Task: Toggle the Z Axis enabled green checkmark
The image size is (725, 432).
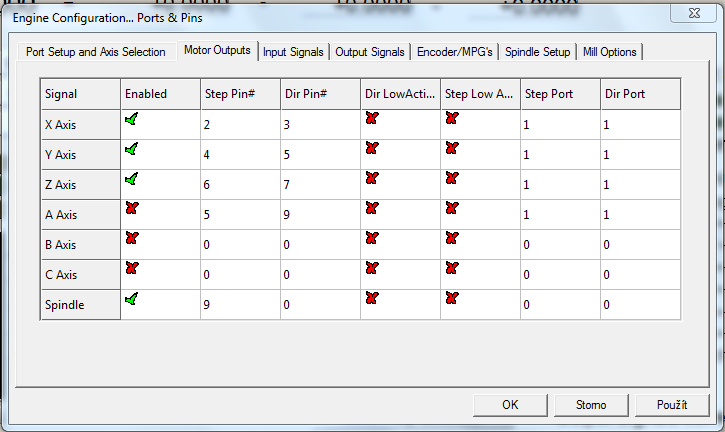Action: click(x=131, y=179)
